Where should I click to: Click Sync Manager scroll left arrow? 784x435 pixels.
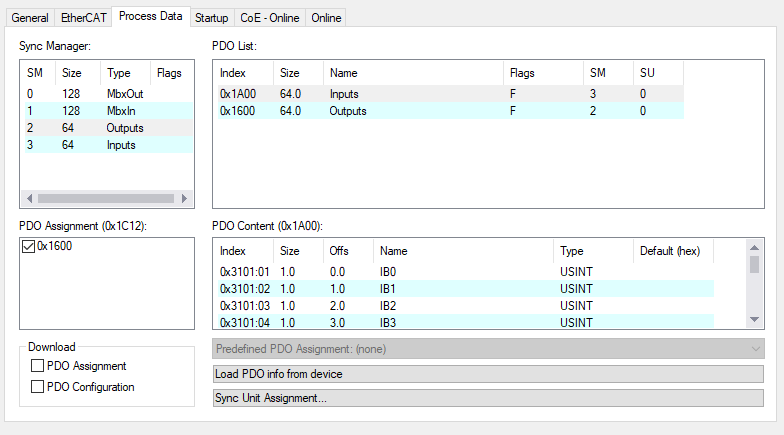click(29, 198)
